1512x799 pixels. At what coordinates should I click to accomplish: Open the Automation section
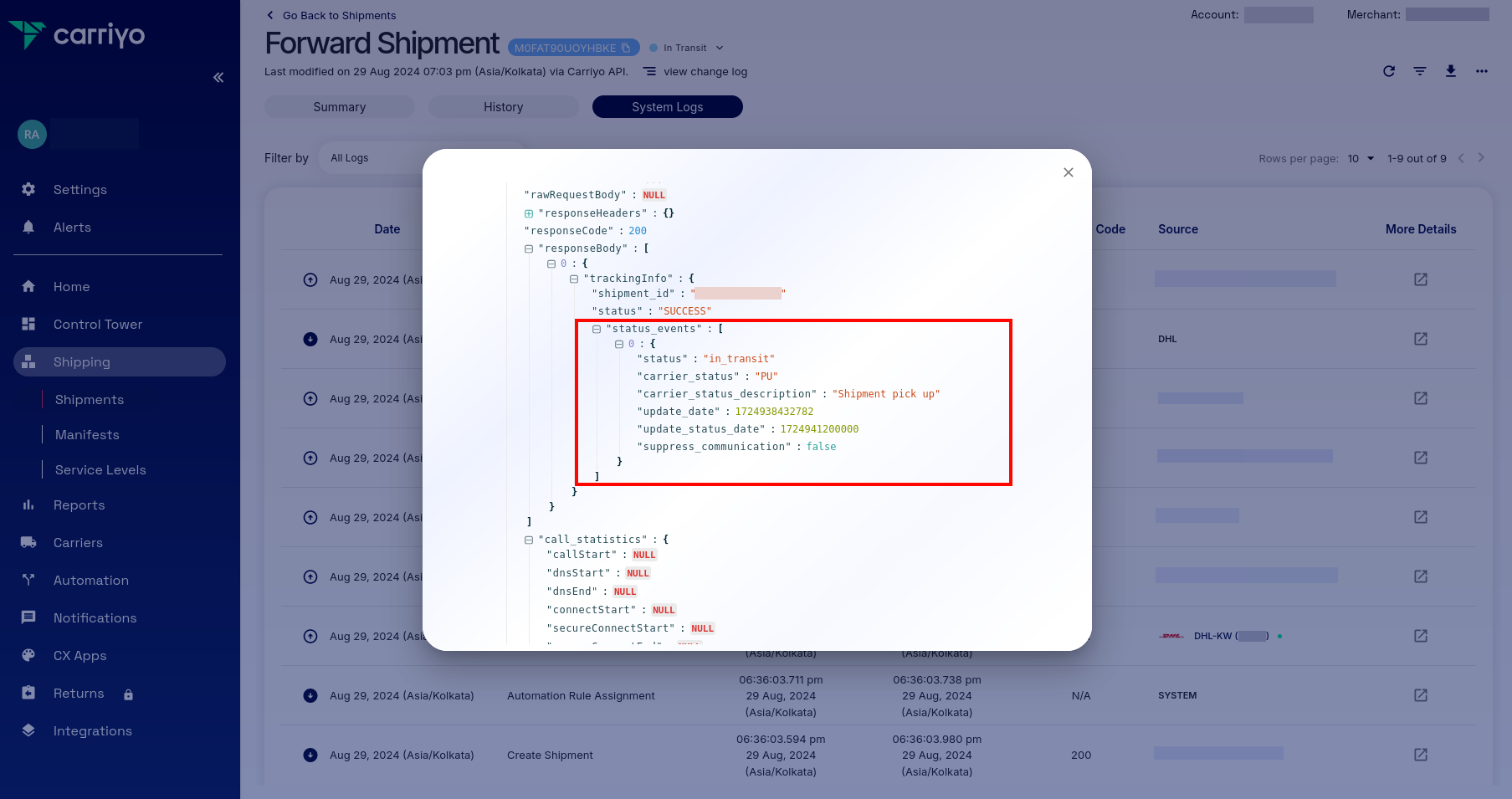point(90,580)
